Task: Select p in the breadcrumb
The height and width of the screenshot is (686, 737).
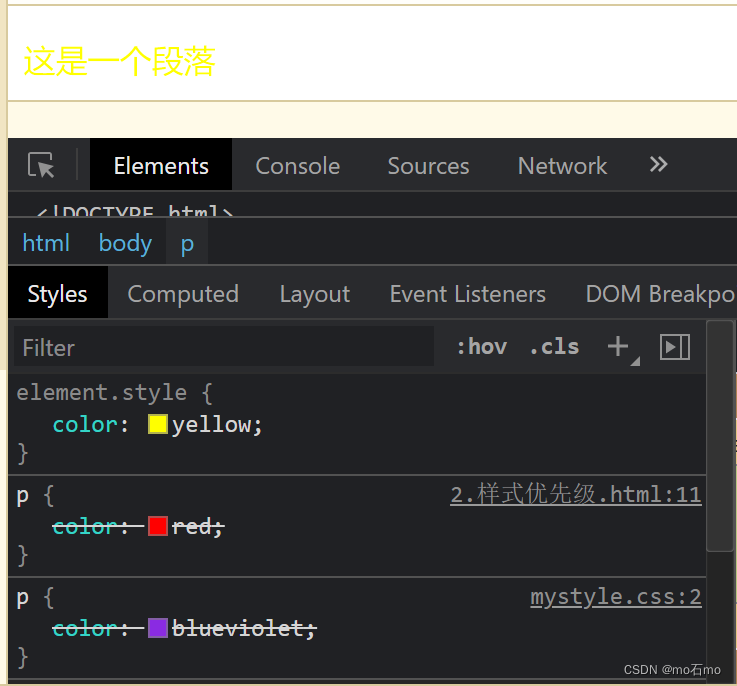Action: click(187, 244)
